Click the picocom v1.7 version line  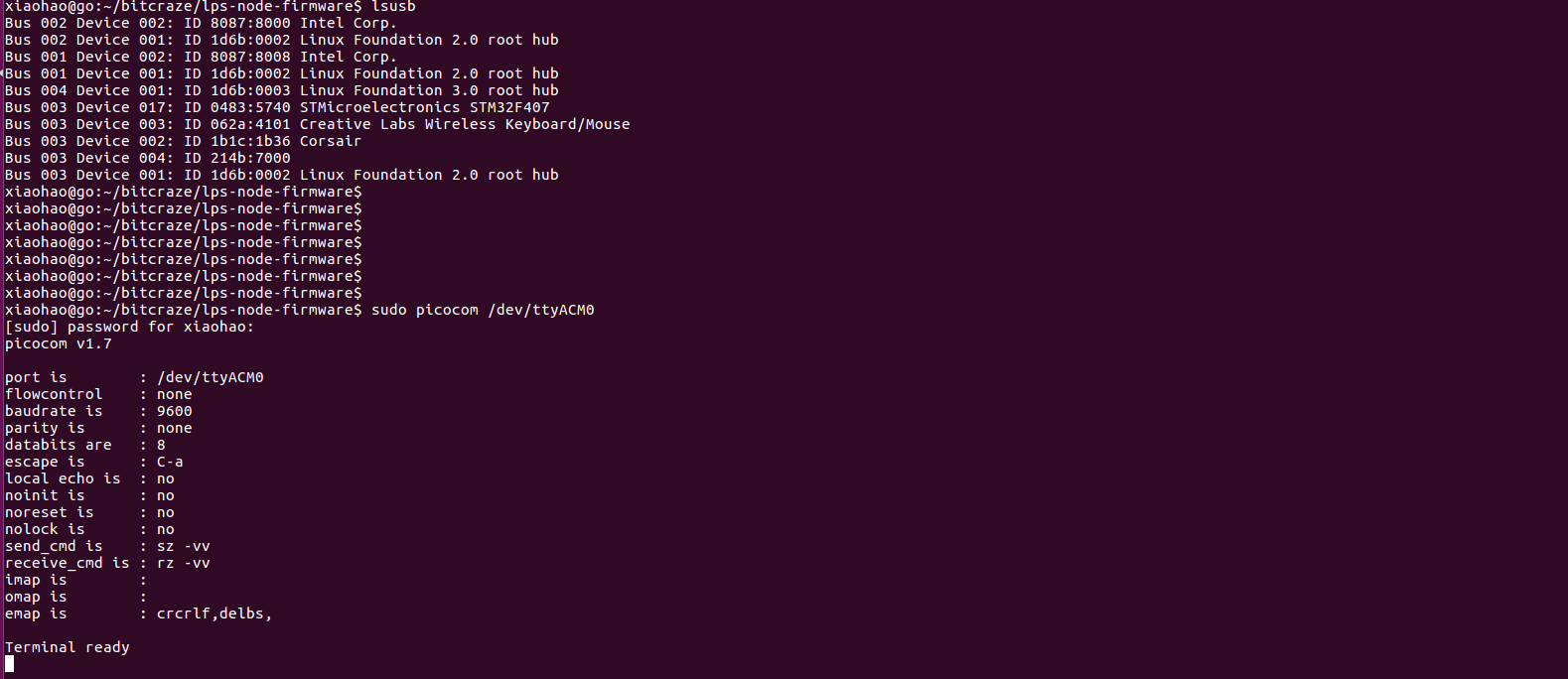(59, 343)
